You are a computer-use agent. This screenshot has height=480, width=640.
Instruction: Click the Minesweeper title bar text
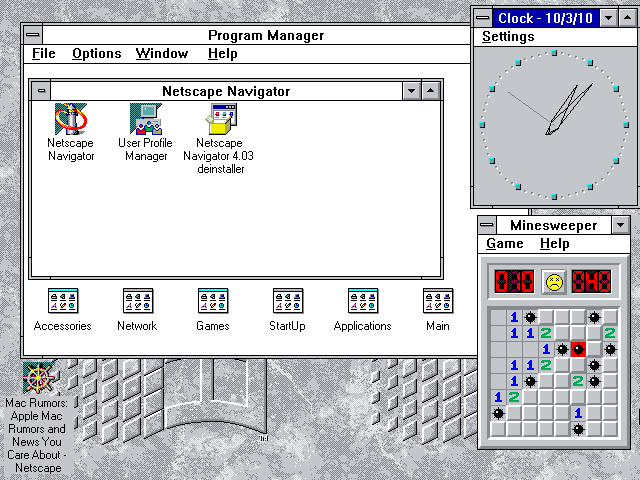point(553,225)
